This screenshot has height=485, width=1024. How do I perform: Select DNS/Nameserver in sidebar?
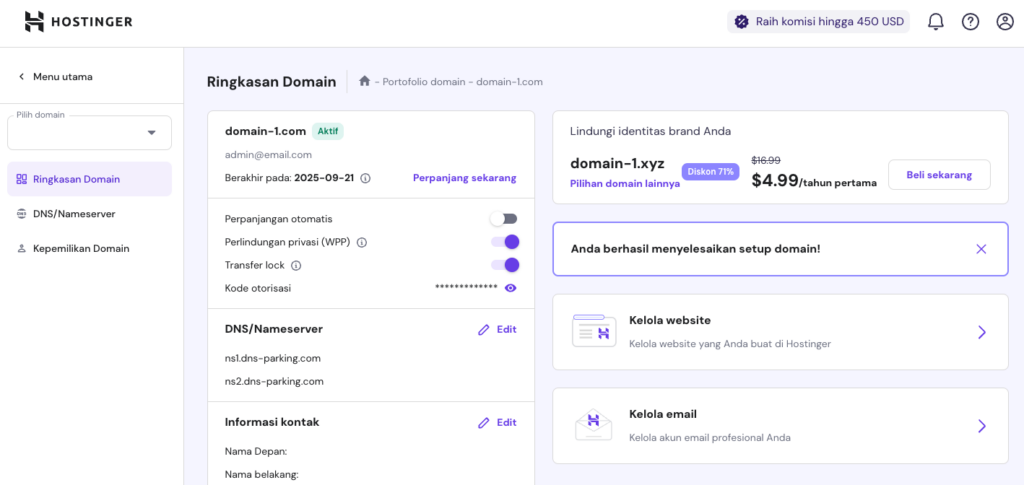[89, 213]
